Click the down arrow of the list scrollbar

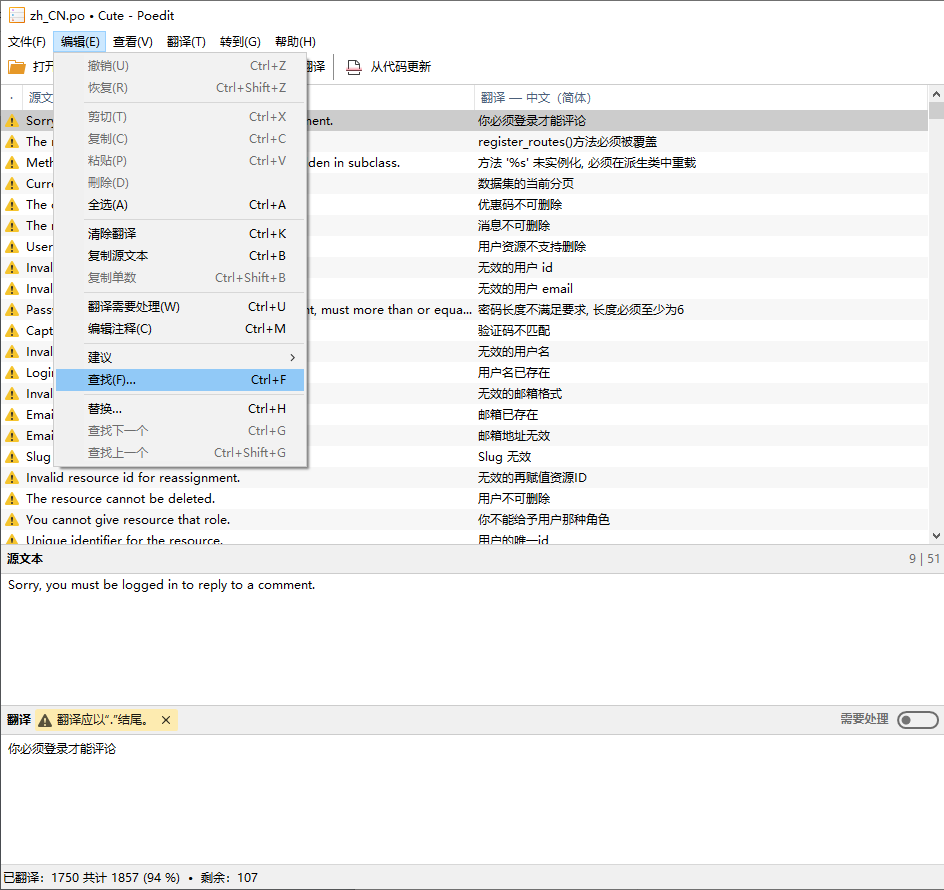coord(936,537)
